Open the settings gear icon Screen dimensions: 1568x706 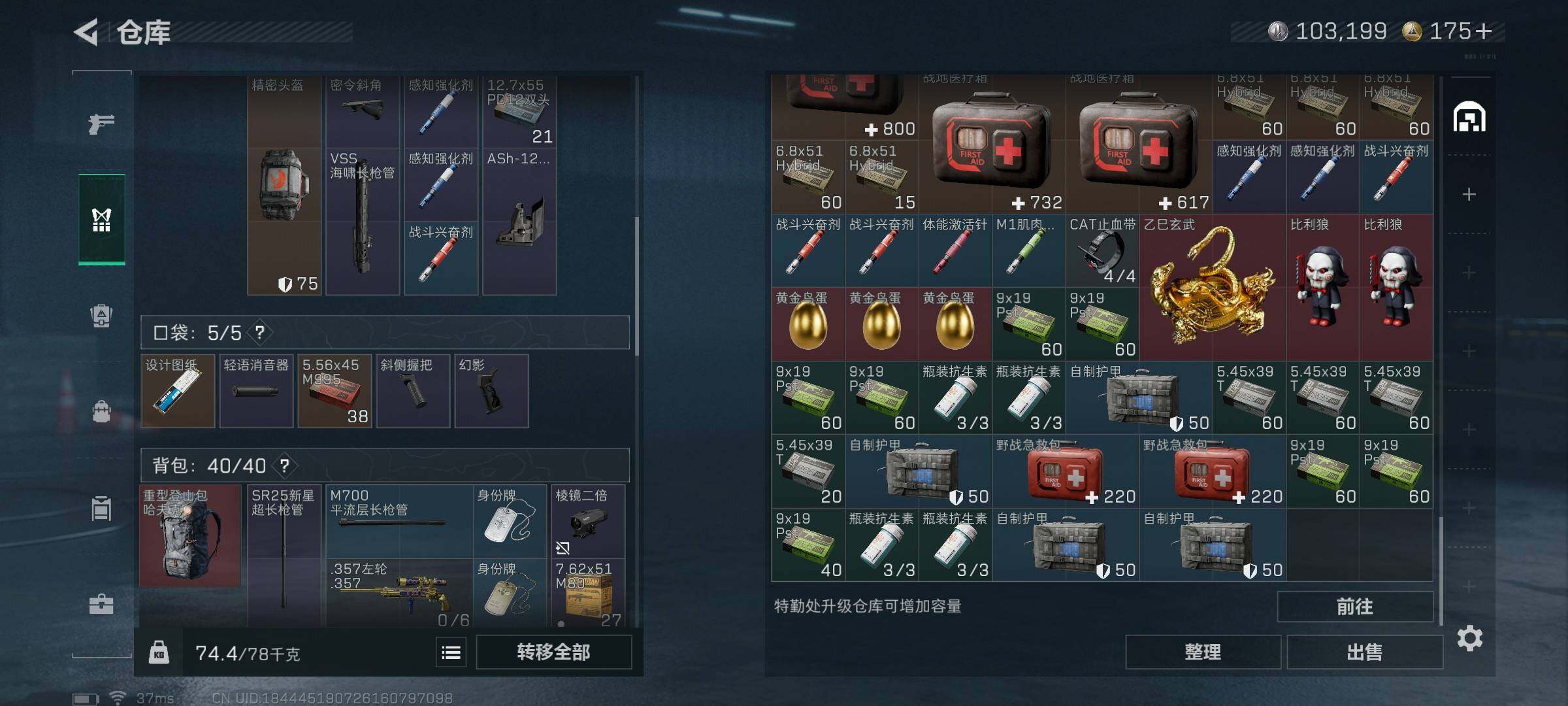click(1469, 638)
